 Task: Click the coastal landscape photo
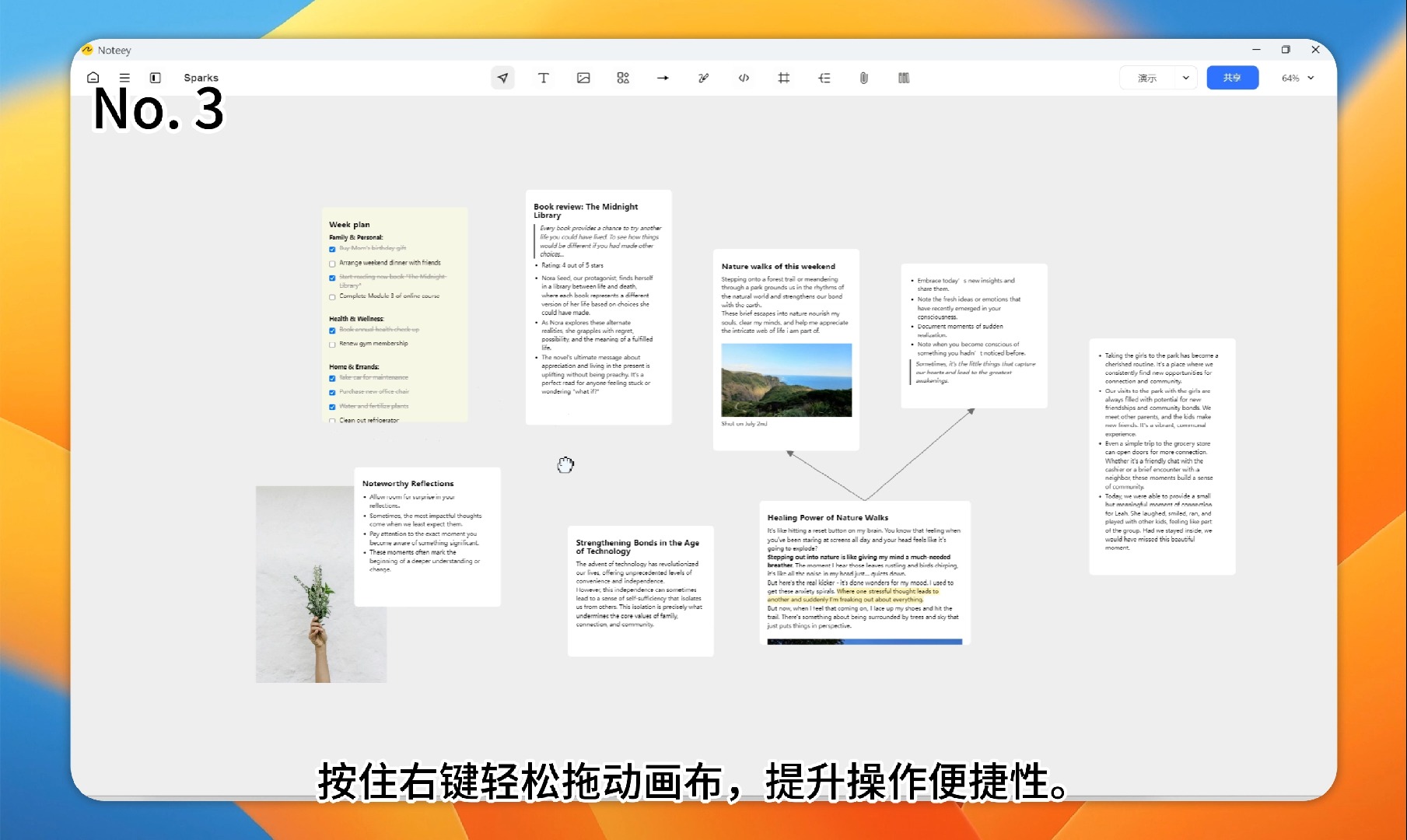click(x=786, y=380)
